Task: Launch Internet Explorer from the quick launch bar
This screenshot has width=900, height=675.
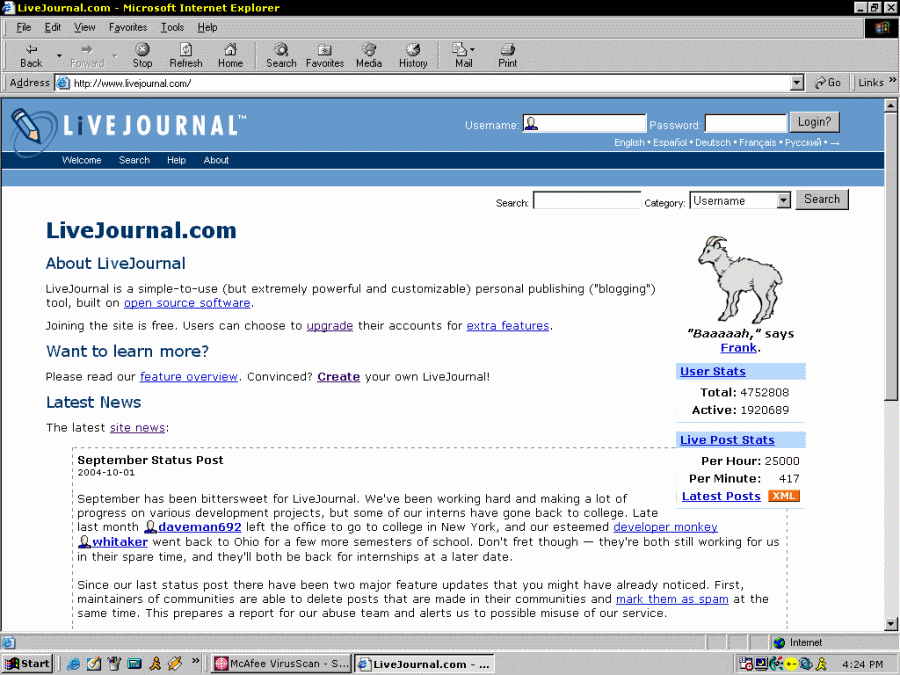Action: pos(73,664)
